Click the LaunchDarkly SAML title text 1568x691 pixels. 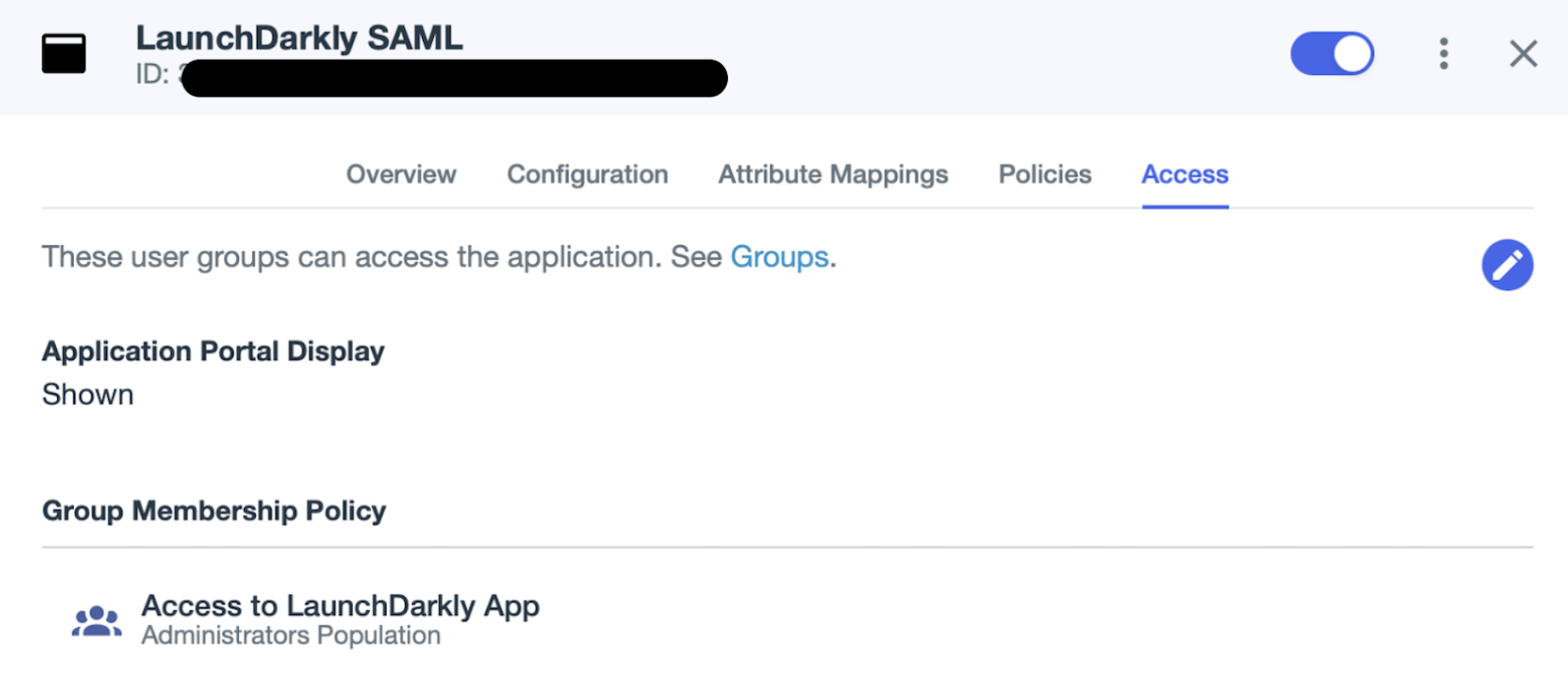coord(299,37)
